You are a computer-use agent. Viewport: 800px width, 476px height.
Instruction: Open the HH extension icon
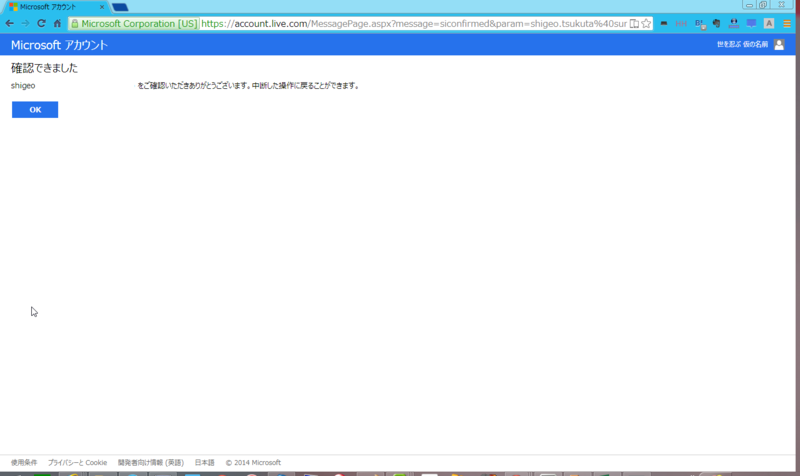click(681, 23)
